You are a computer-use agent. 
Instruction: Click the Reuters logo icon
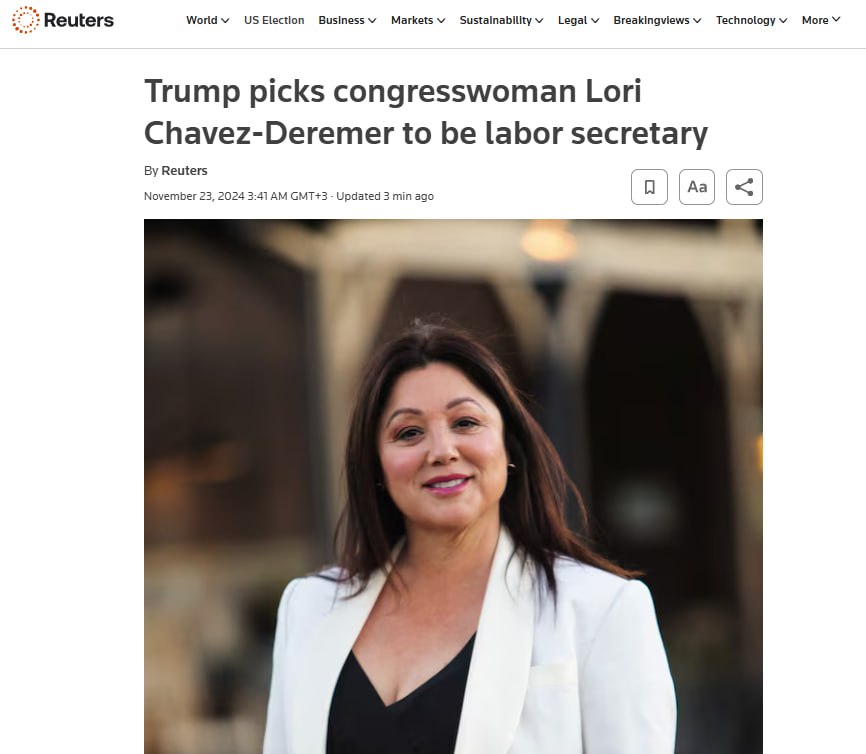pos(25,20)
